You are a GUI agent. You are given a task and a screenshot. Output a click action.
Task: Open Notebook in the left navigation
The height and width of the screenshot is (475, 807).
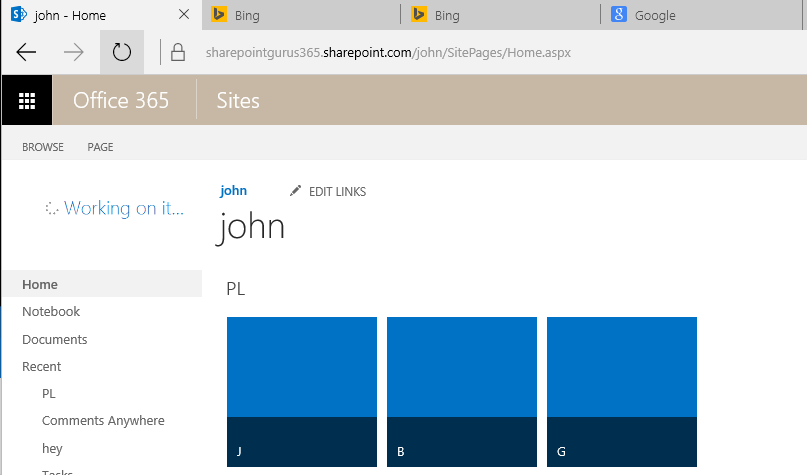(51, 311)
